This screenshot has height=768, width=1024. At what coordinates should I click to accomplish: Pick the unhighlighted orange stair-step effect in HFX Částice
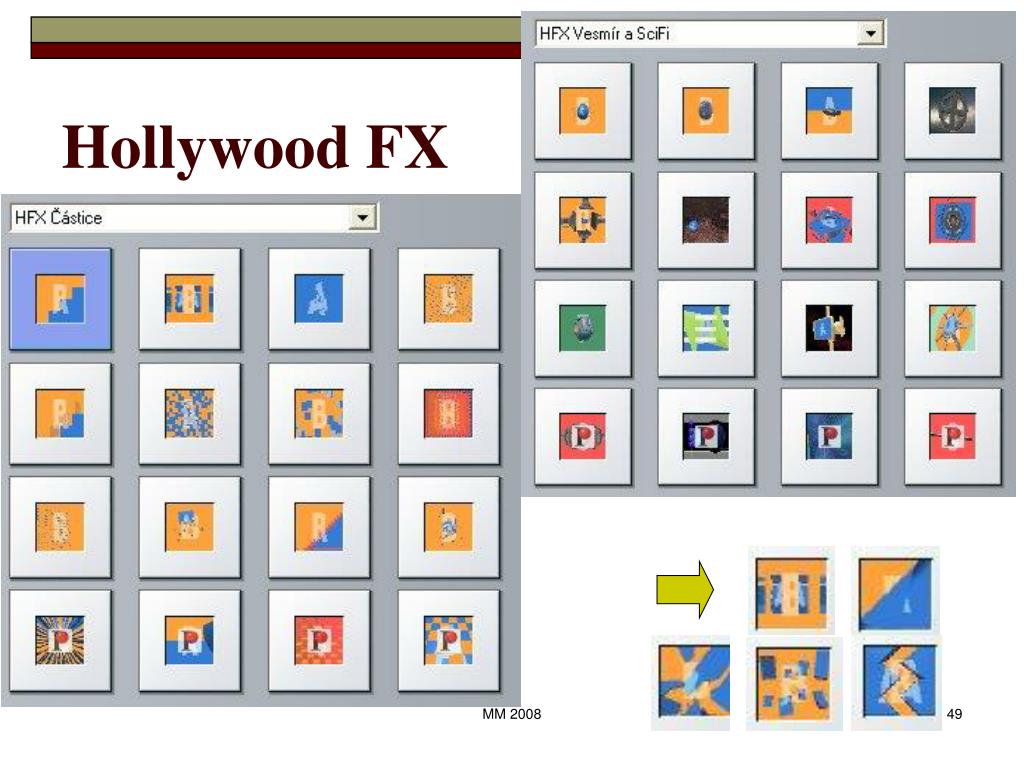point(60,413)
